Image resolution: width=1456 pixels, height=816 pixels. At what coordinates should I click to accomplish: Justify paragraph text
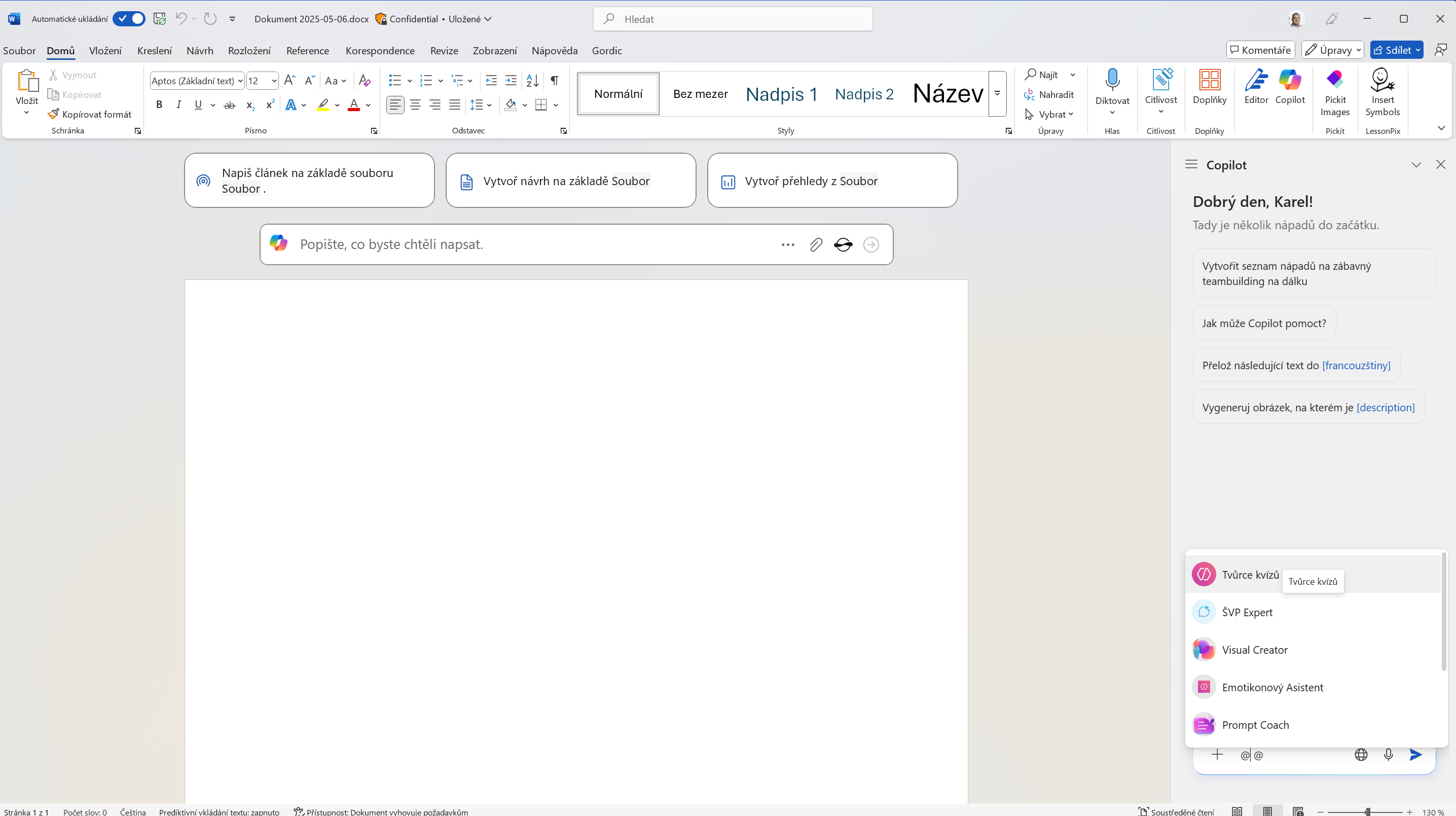[x=454, y=104]
